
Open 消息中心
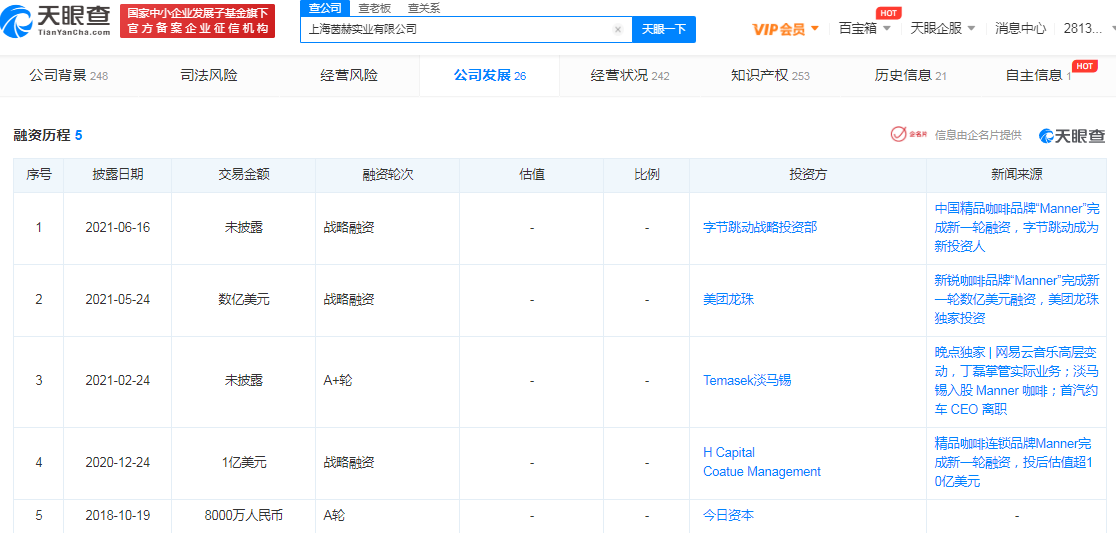[1020, 28]
